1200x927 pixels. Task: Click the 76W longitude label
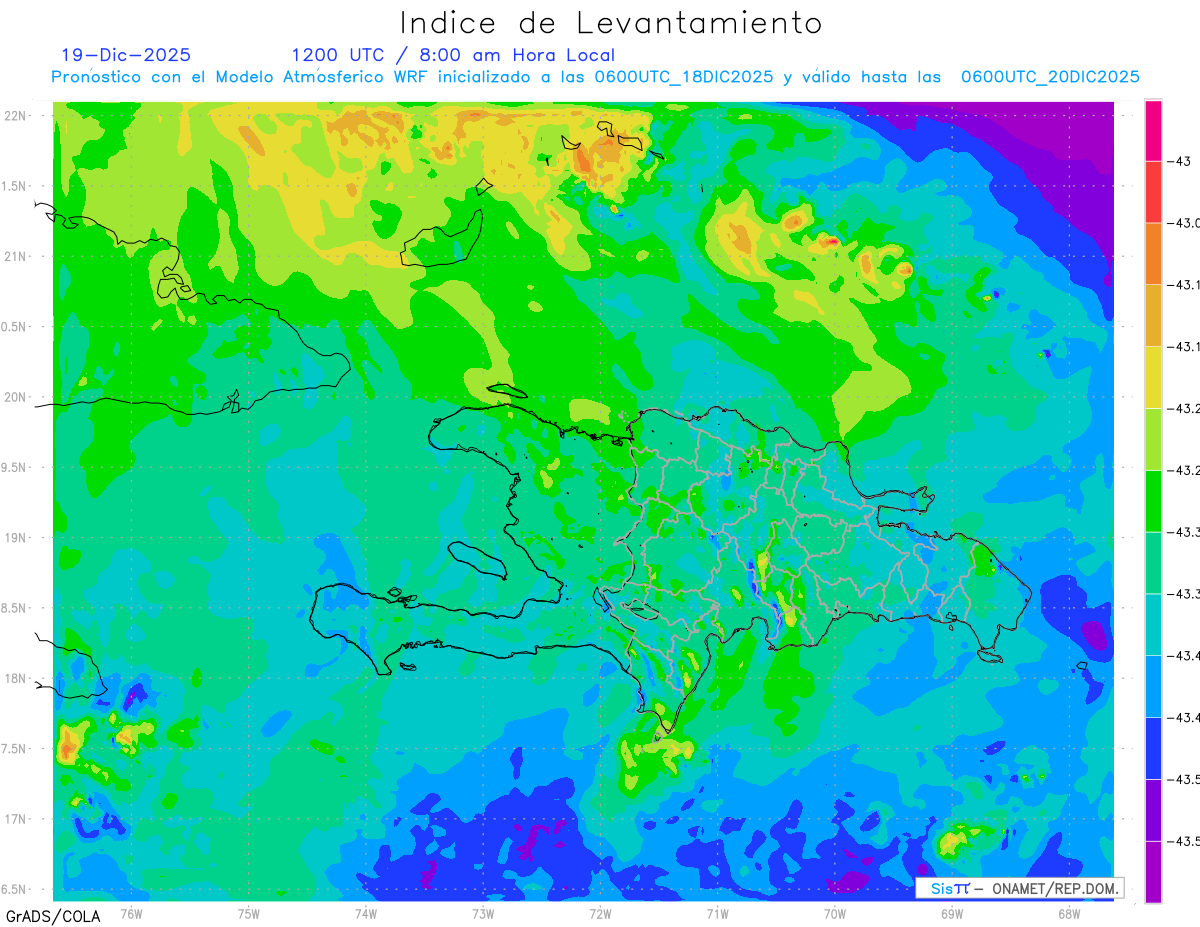tap(131, 914)
